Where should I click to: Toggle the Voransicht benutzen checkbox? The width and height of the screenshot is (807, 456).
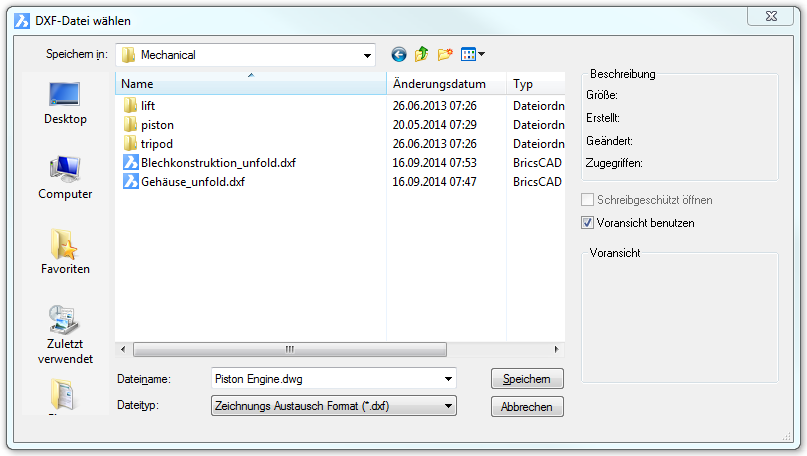588,223
